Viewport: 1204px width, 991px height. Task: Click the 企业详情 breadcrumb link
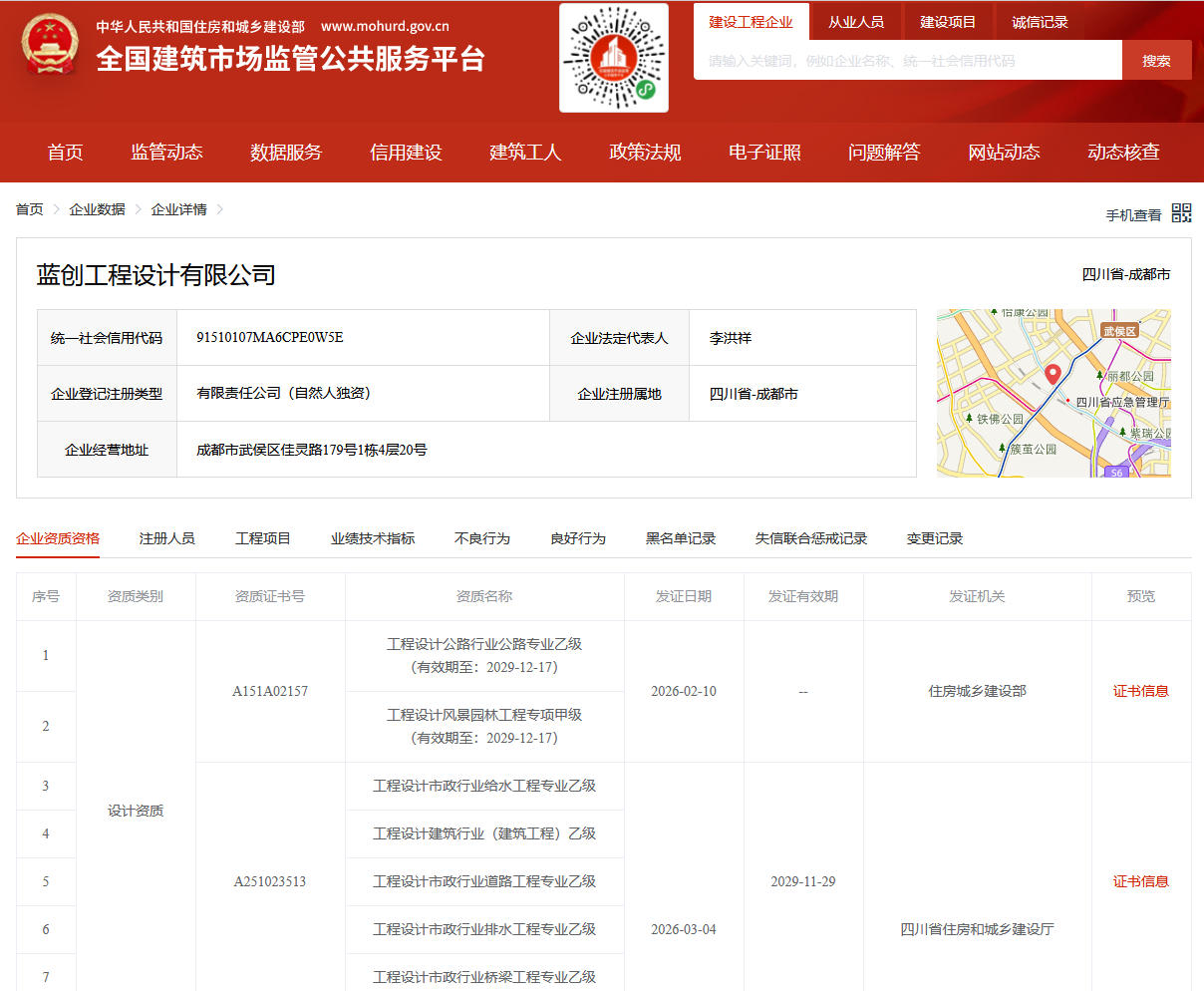[178, 209]
